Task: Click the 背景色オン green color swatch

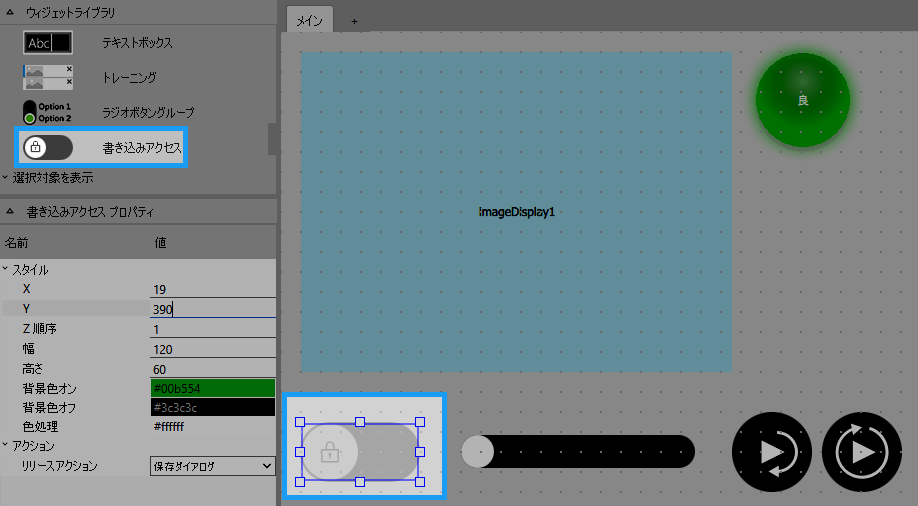Action: point(212,388)
